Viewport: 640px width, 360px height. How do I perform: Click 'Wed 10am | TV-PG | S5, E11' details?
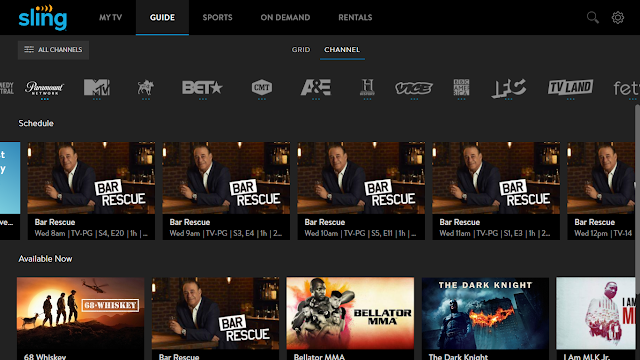pos(360,233)
